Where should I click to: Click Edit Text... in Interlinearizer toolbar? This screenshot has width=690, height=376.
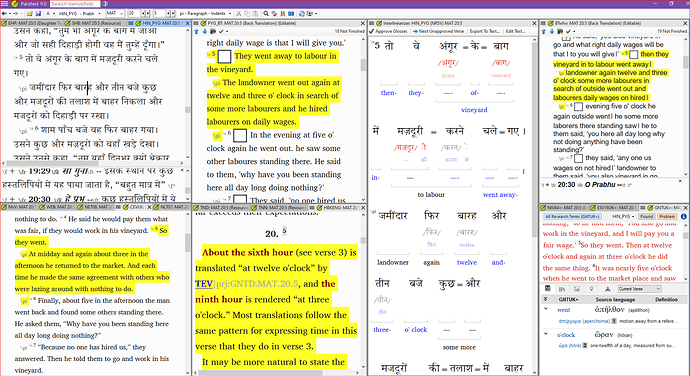click(515, 31)
